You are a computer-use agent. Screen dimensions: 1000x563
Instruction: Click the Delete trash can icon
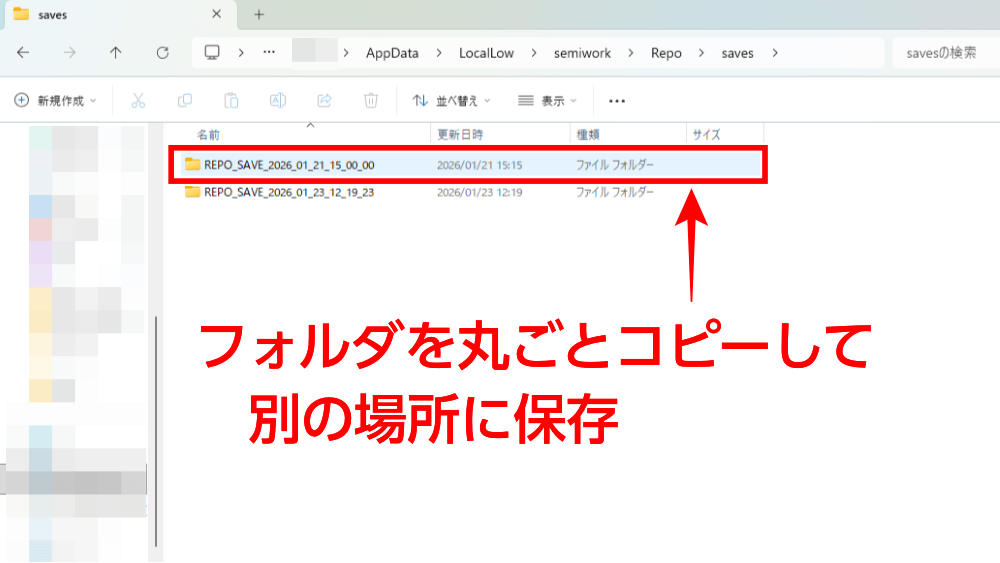(x=371, y=101)
